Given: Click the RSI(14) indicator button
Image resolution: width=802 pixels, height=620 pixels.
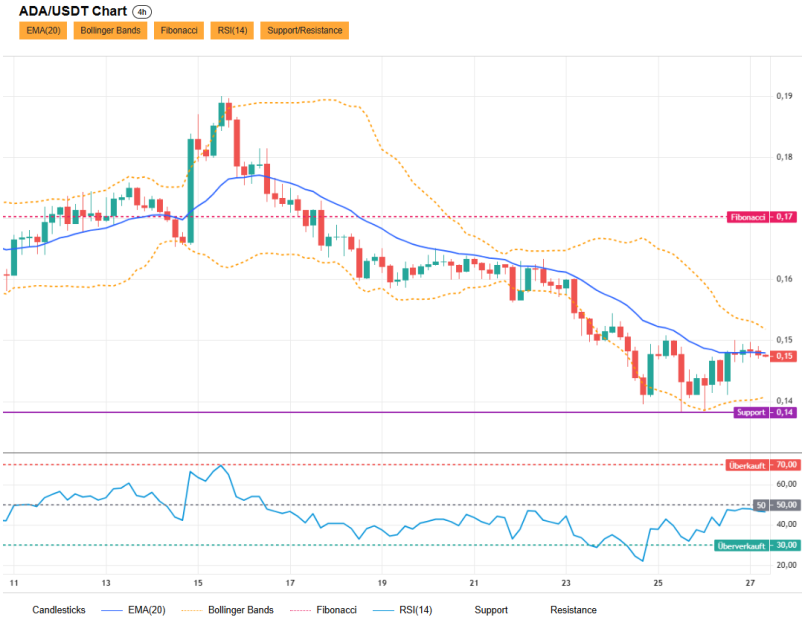Looking at the screenshot, I should pyautogui.click(x=232, y=30).
